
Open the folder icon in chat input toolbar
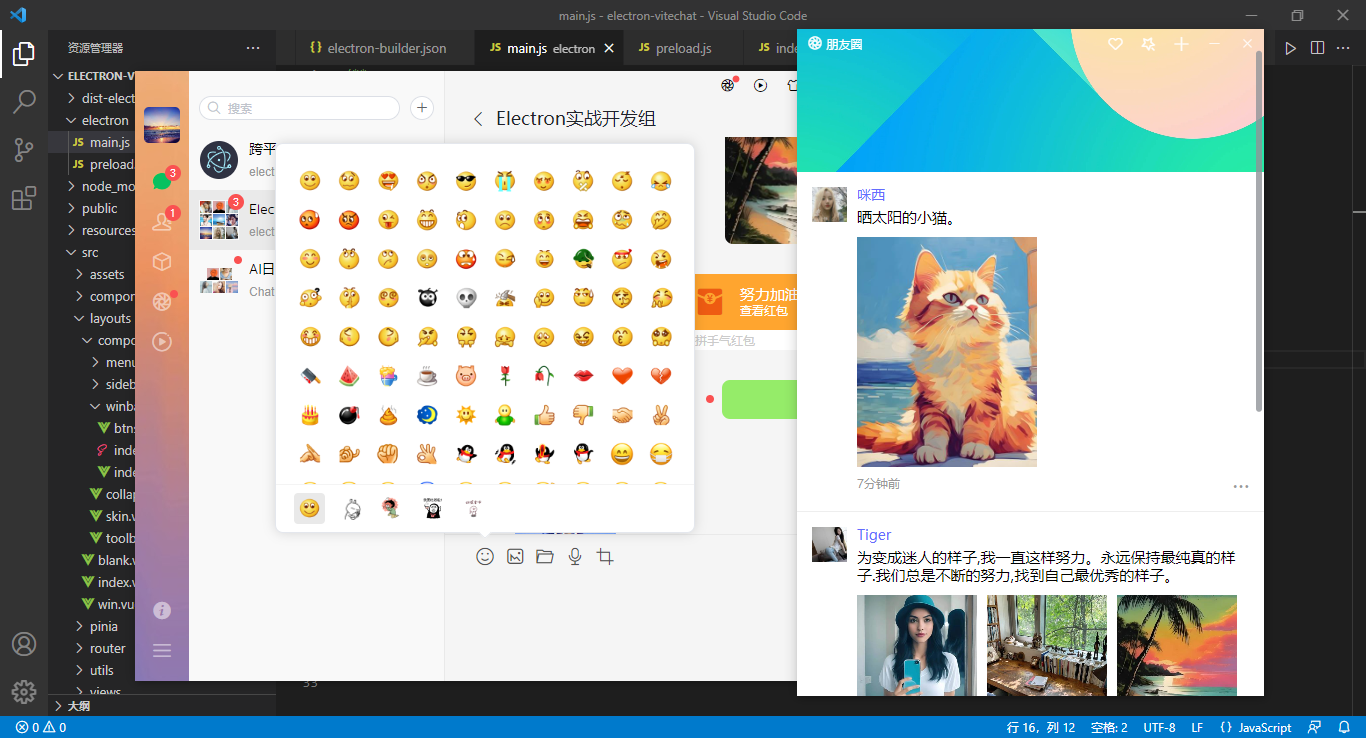coord(545,556)
